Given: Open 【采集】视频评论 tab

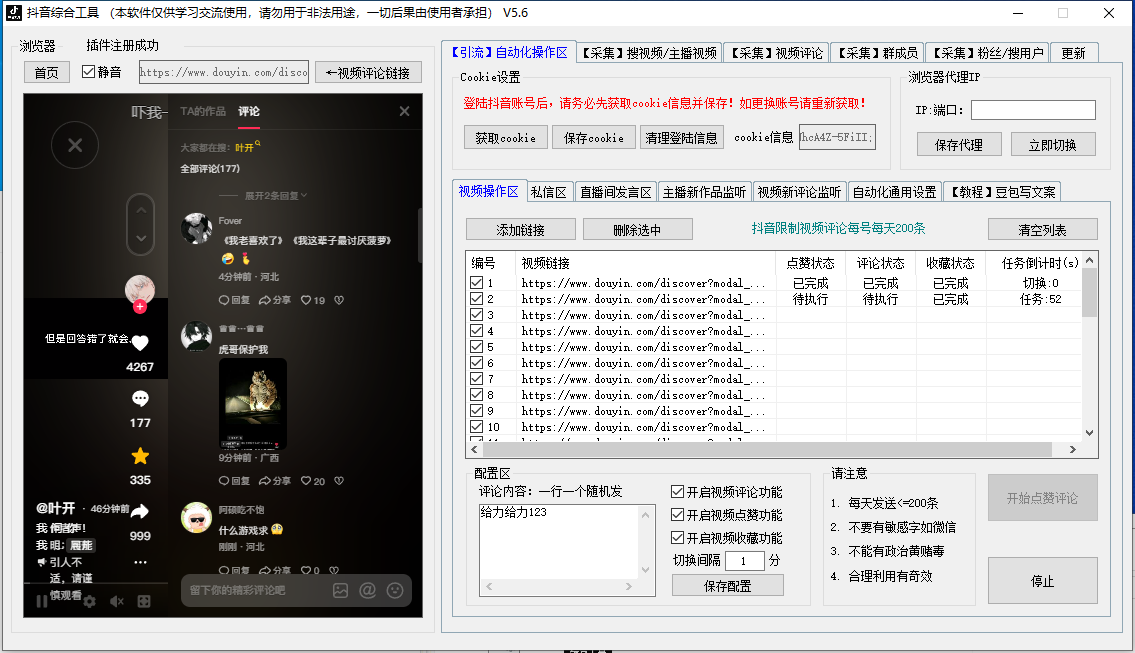Looking at the screenshot, I should click(777, 53).
